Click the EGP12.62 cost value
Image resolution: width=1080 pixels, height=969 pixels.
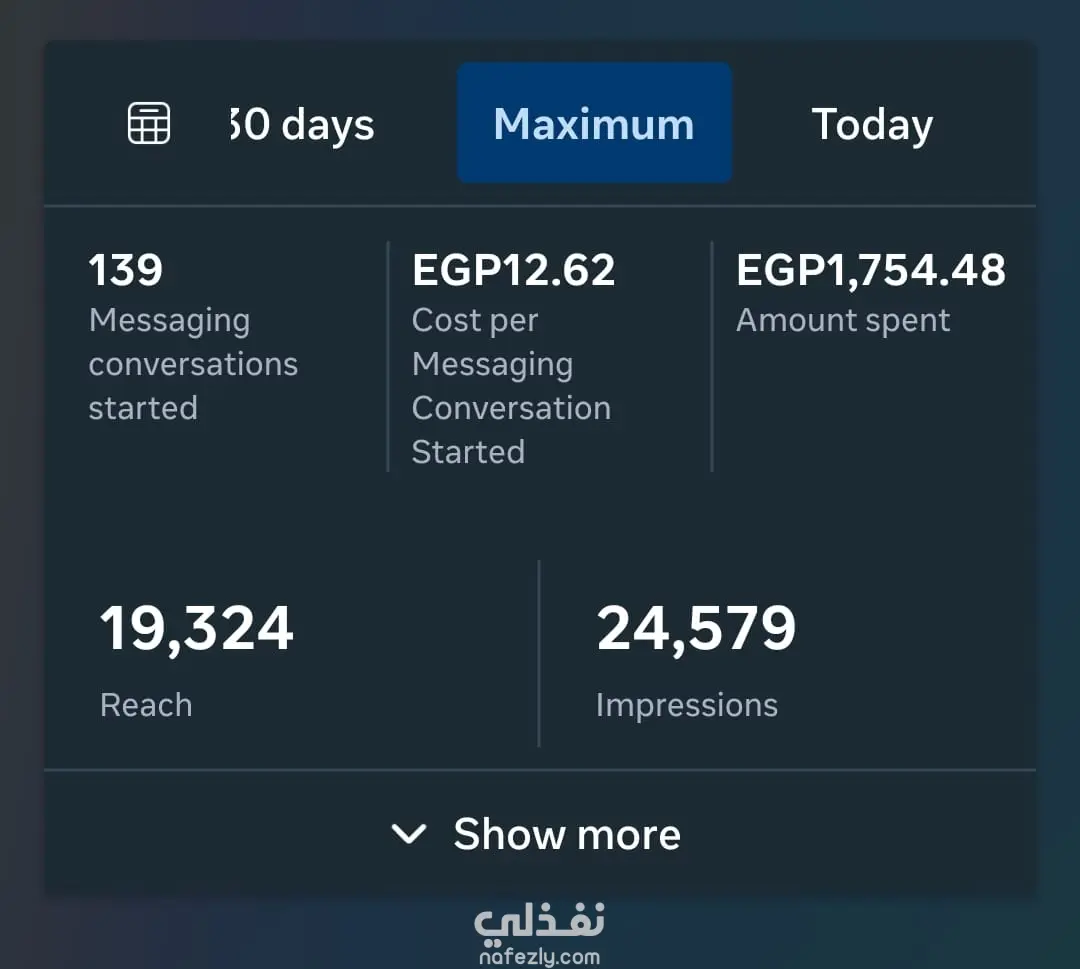(513, 270)
